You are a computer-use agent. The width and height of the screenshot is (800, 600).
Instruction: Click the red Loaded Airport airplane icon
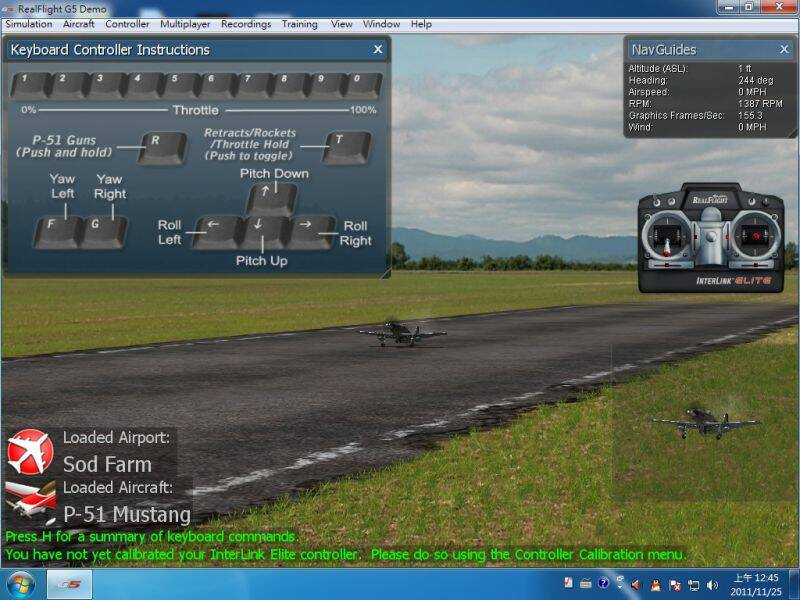pos(30,452)
